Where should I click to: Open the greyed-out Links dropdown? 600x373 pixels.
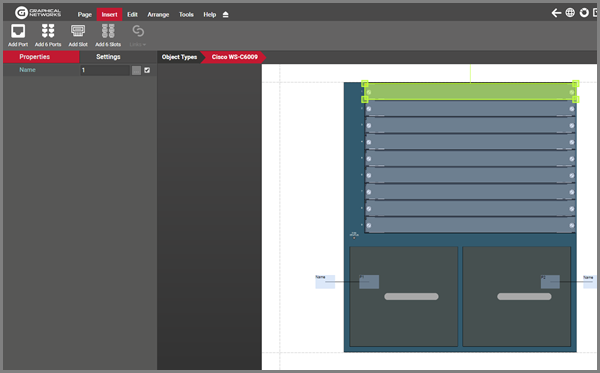pyautogui.click(x=138, y=35)
